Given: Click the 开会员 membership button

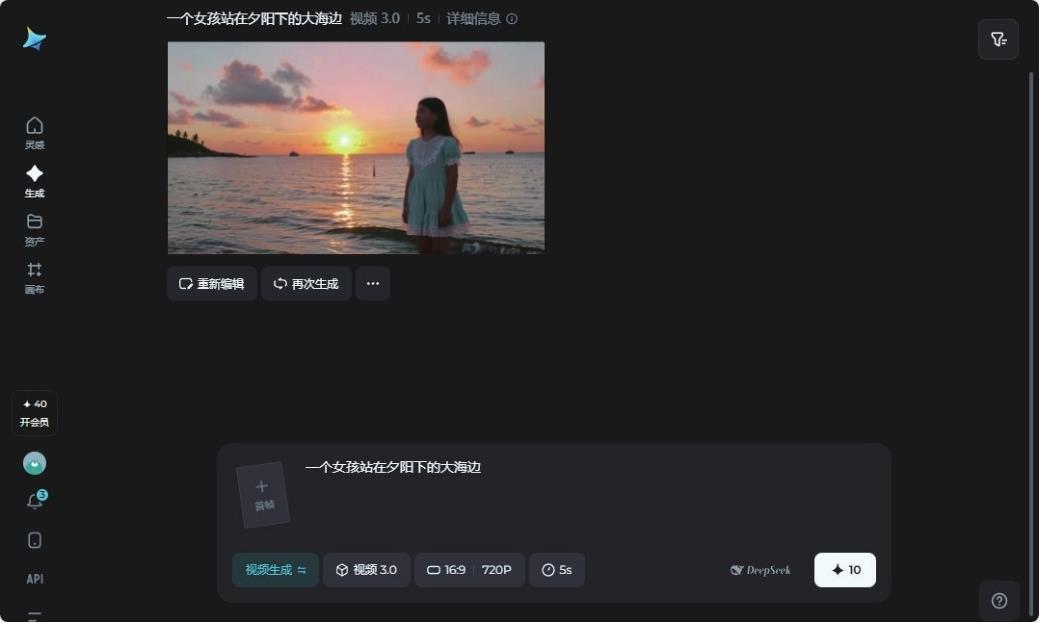Looking at the screenshot, I should click(34, 413).
